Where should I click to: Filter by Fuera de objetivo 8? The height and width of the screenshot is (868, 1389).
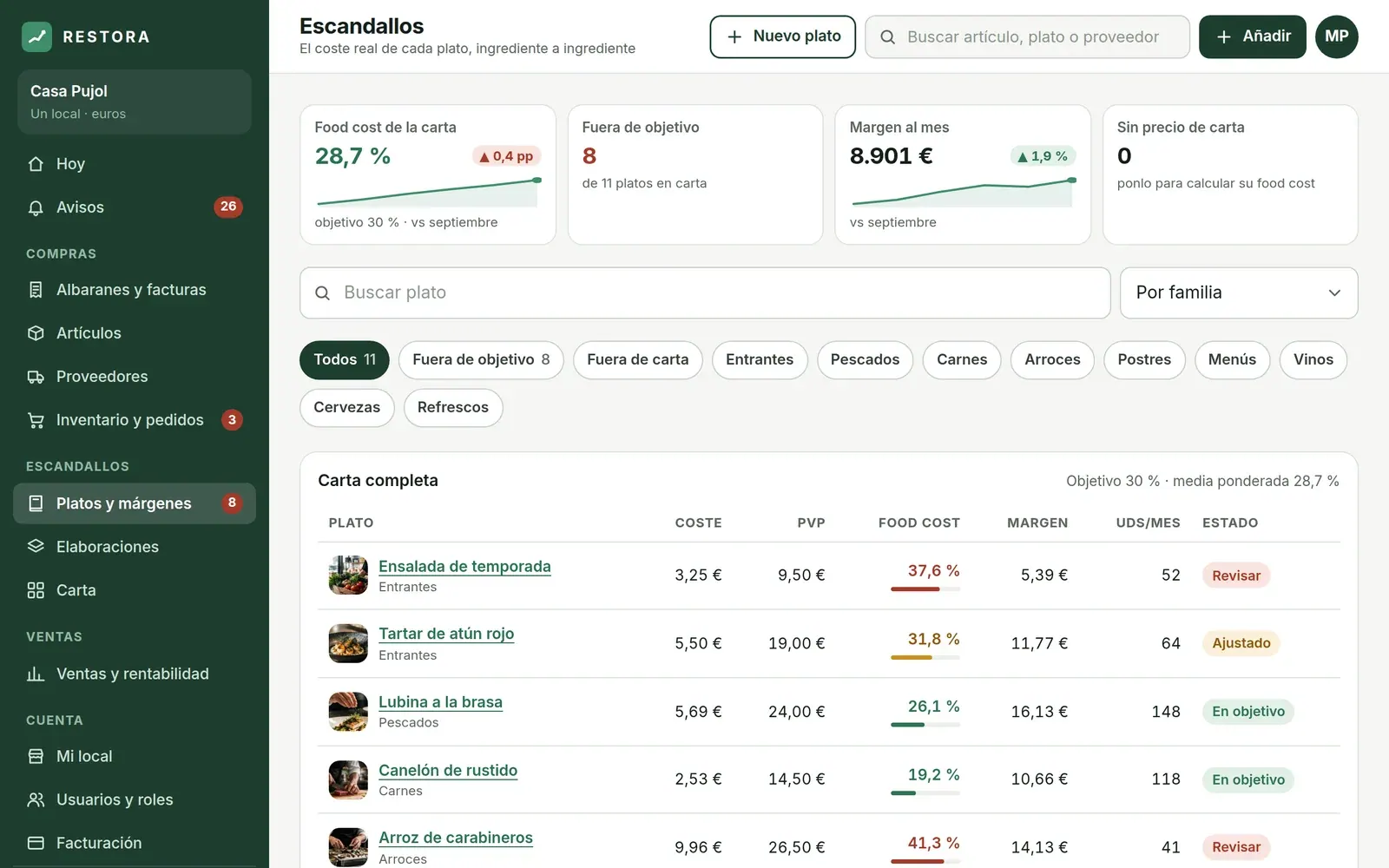[481, 360]
